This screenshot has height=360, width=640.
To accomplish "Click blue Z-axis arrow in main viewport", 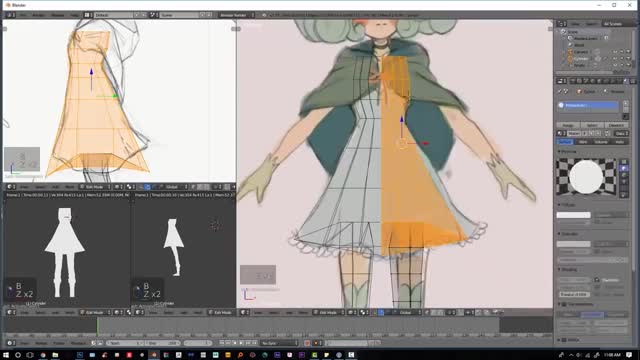I will pyautogui.click(x=402, y=120).
